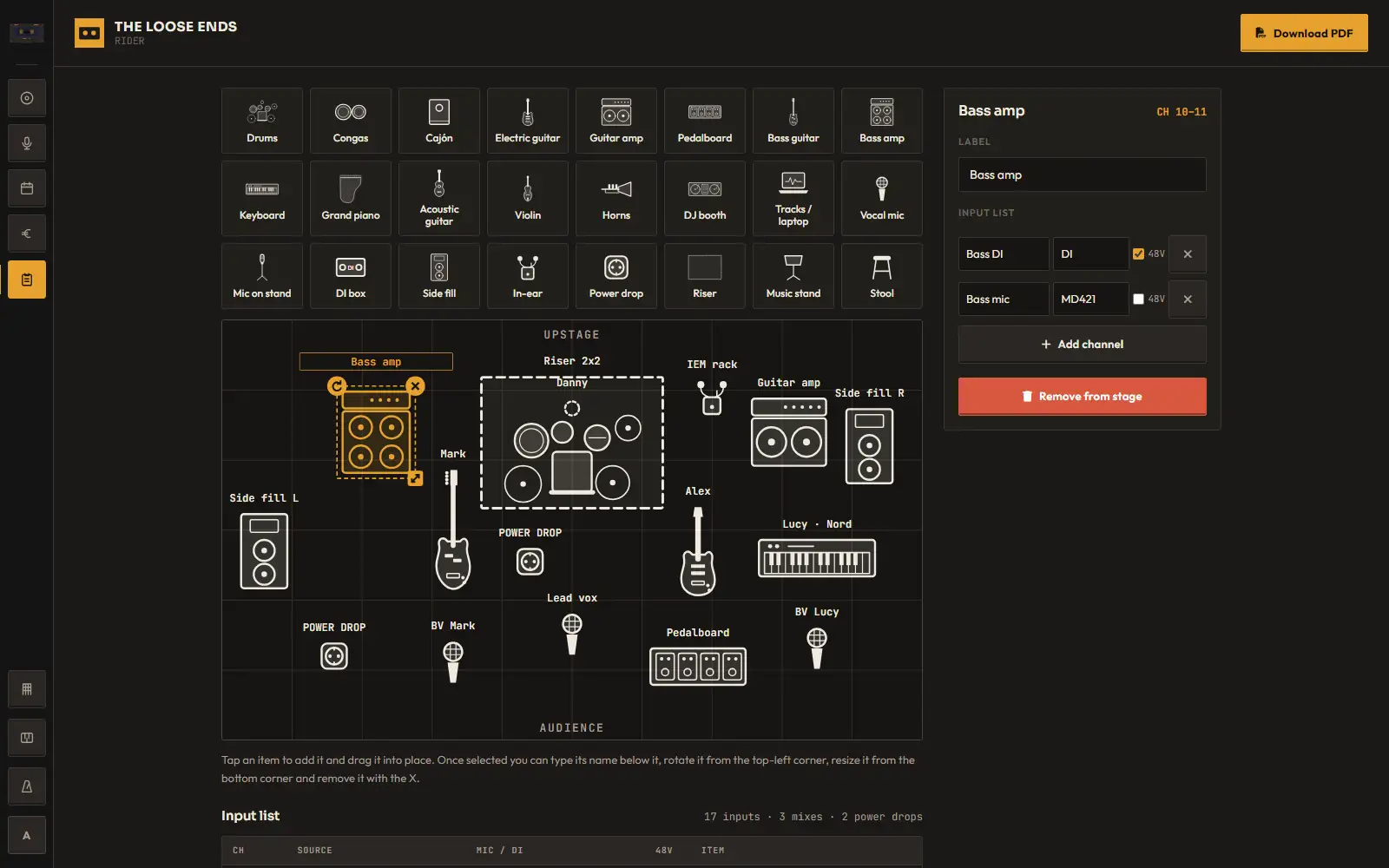This screenshot has width=1389, height=868.
Task: Place a Side fill monitor
Action: pyautogui.click(x=439, y=276)
